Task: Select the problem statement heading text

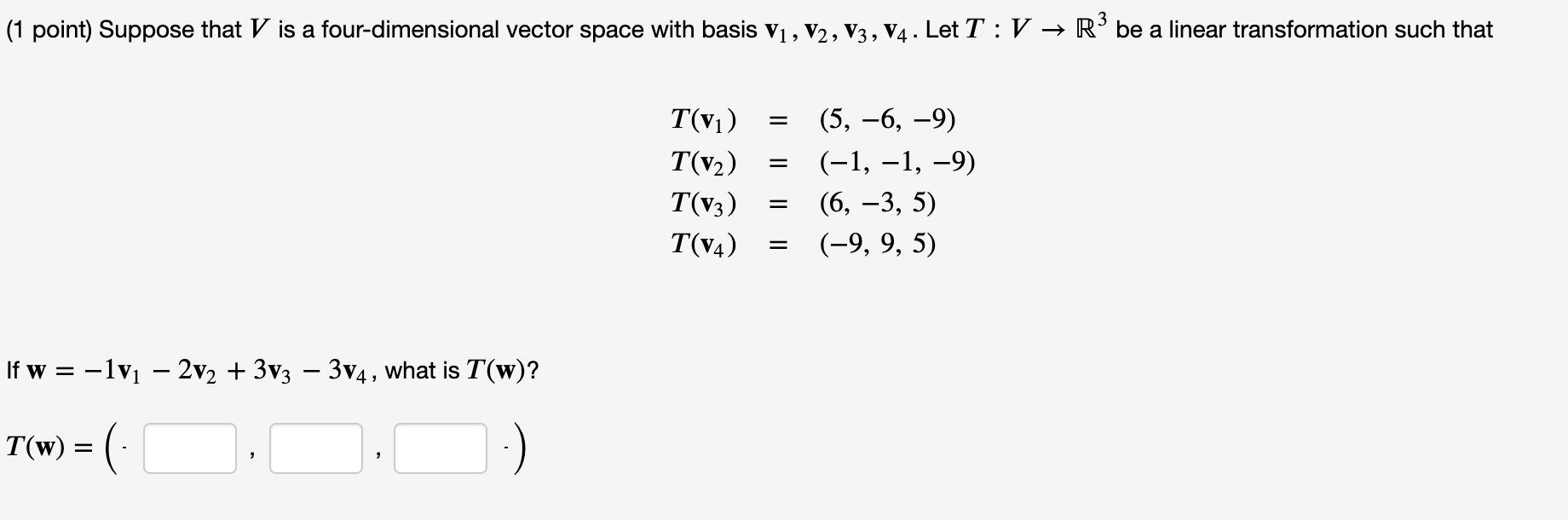Action: click(x=597, y=28)
